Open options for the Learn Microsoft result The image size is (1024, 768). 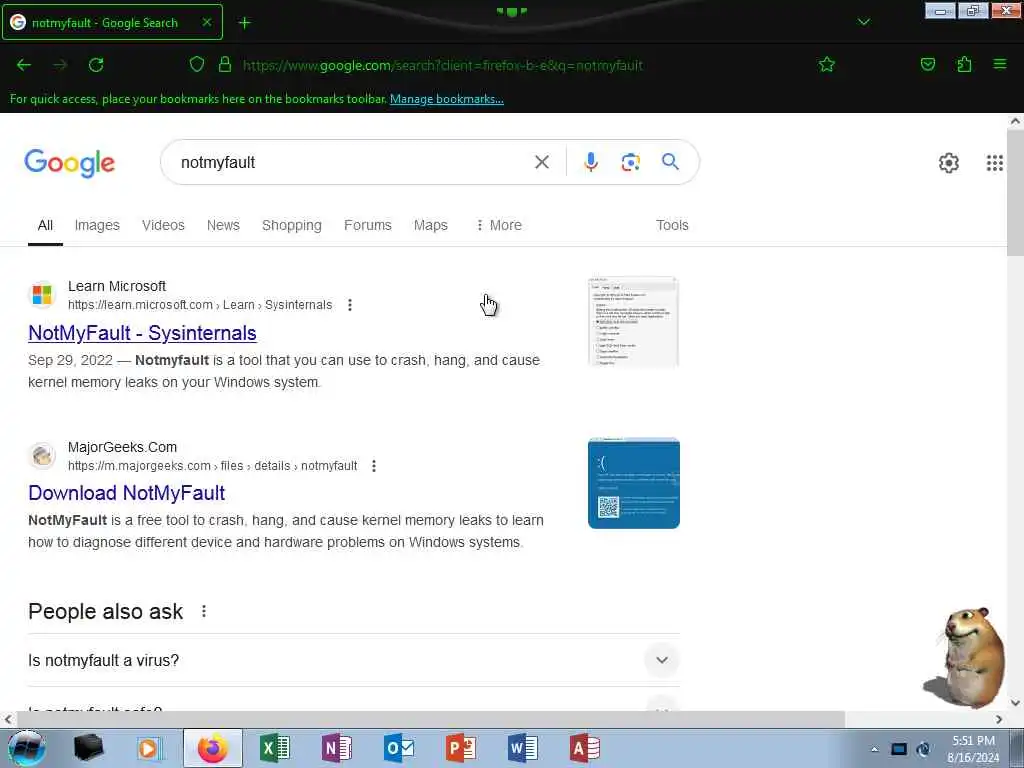pyautogui.click(x=350, y=305)
